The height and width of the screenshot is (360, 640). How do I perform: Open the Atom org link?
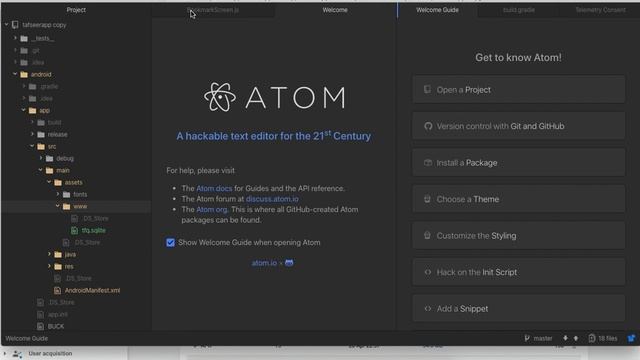(211, 209)
